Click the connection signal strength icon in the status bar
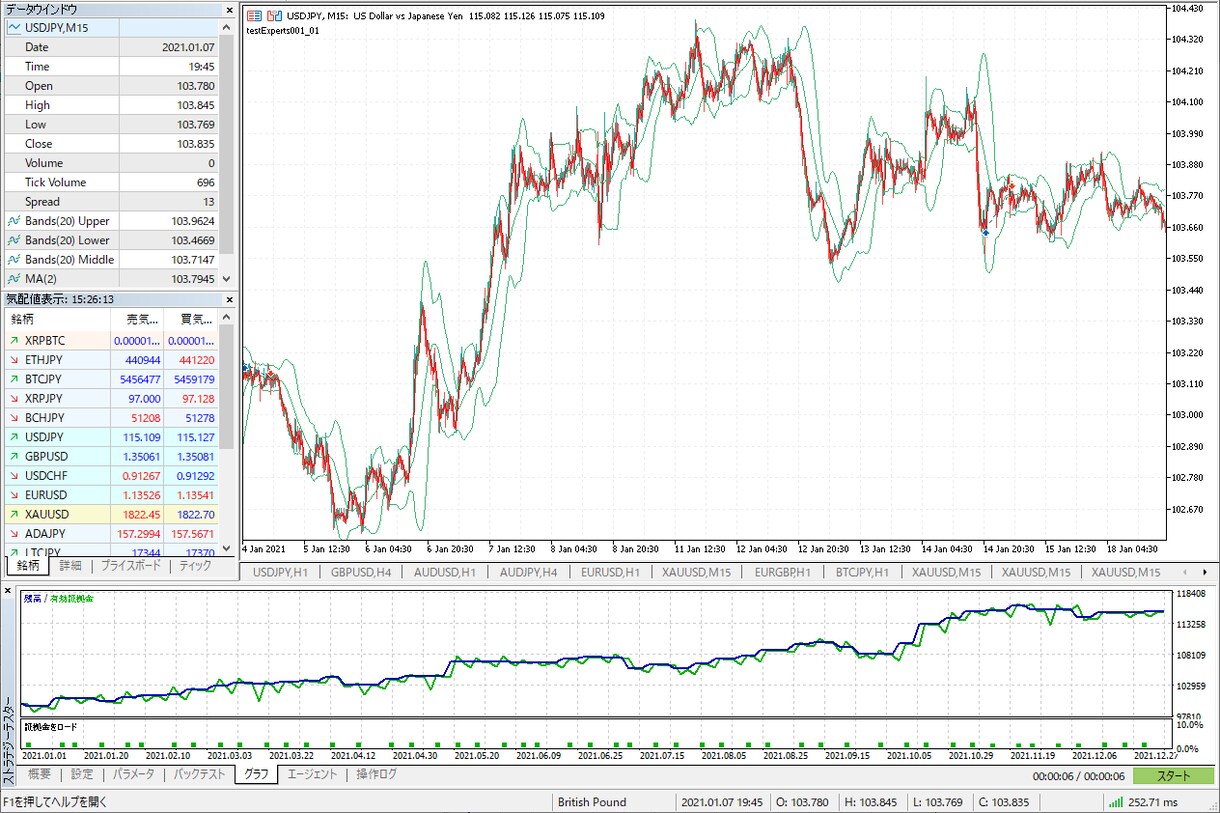The width and height of the screenshot is (1220, 813). click(x=1115, y=802)
